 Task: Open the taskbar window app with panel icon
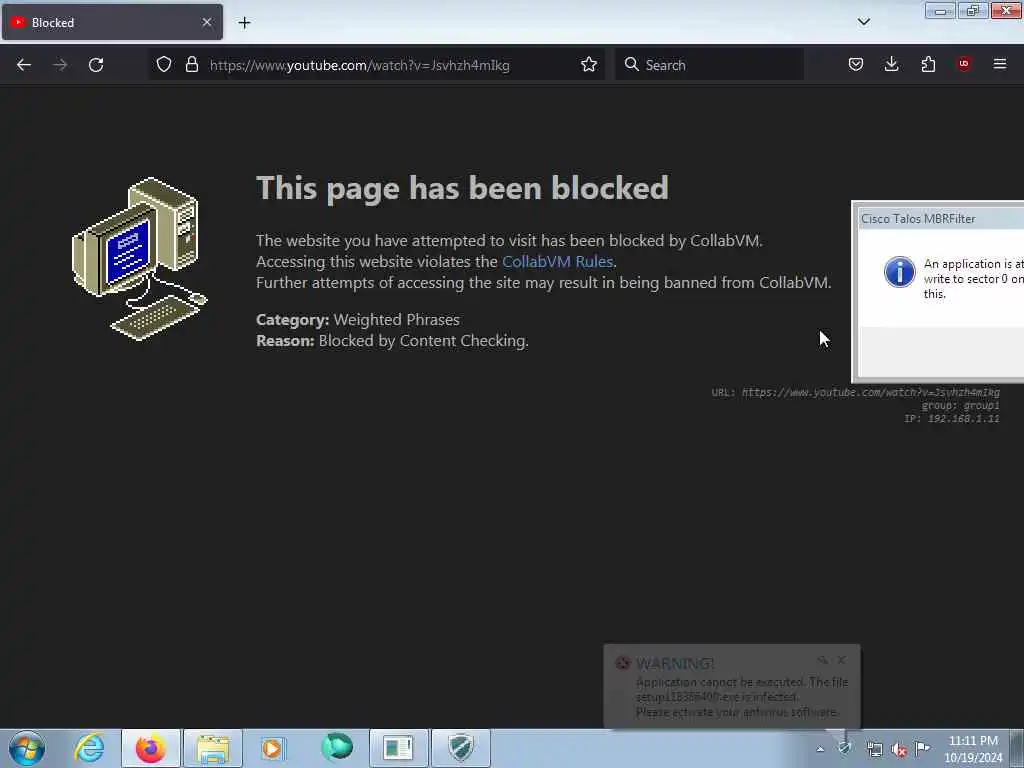click(398, 748)
